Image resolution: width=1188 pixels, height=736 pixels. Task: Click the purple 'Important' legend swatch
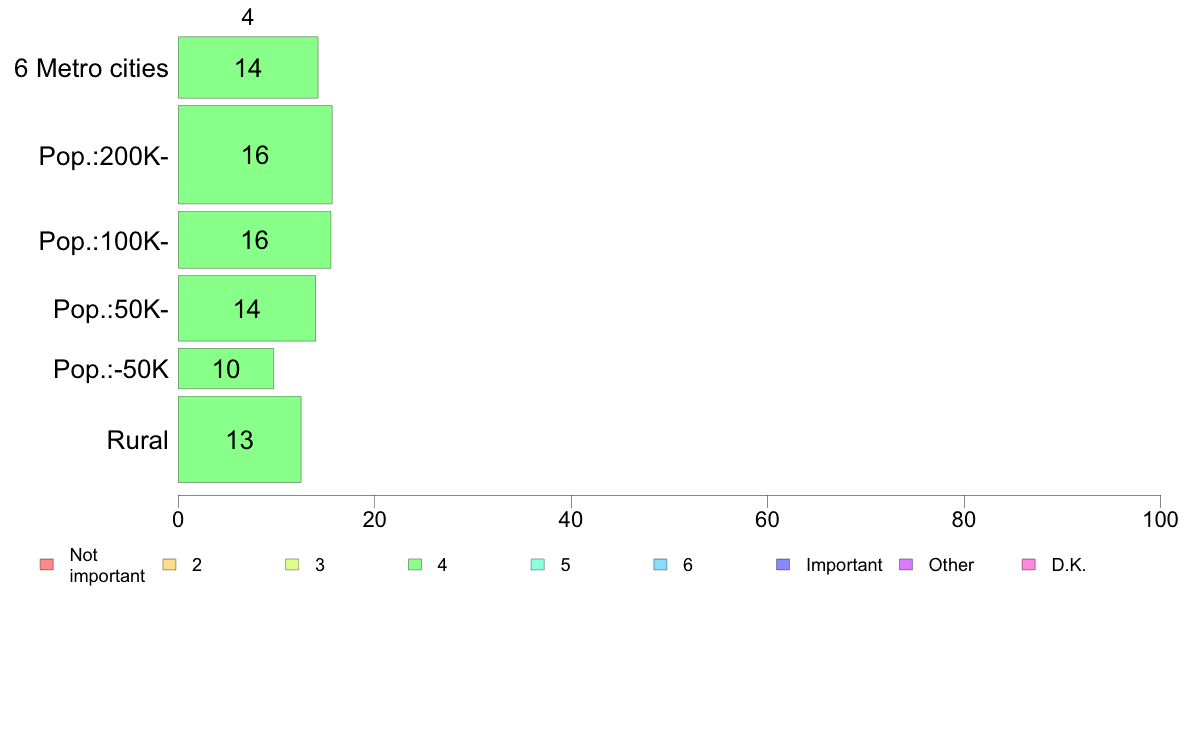coord(783,565)
